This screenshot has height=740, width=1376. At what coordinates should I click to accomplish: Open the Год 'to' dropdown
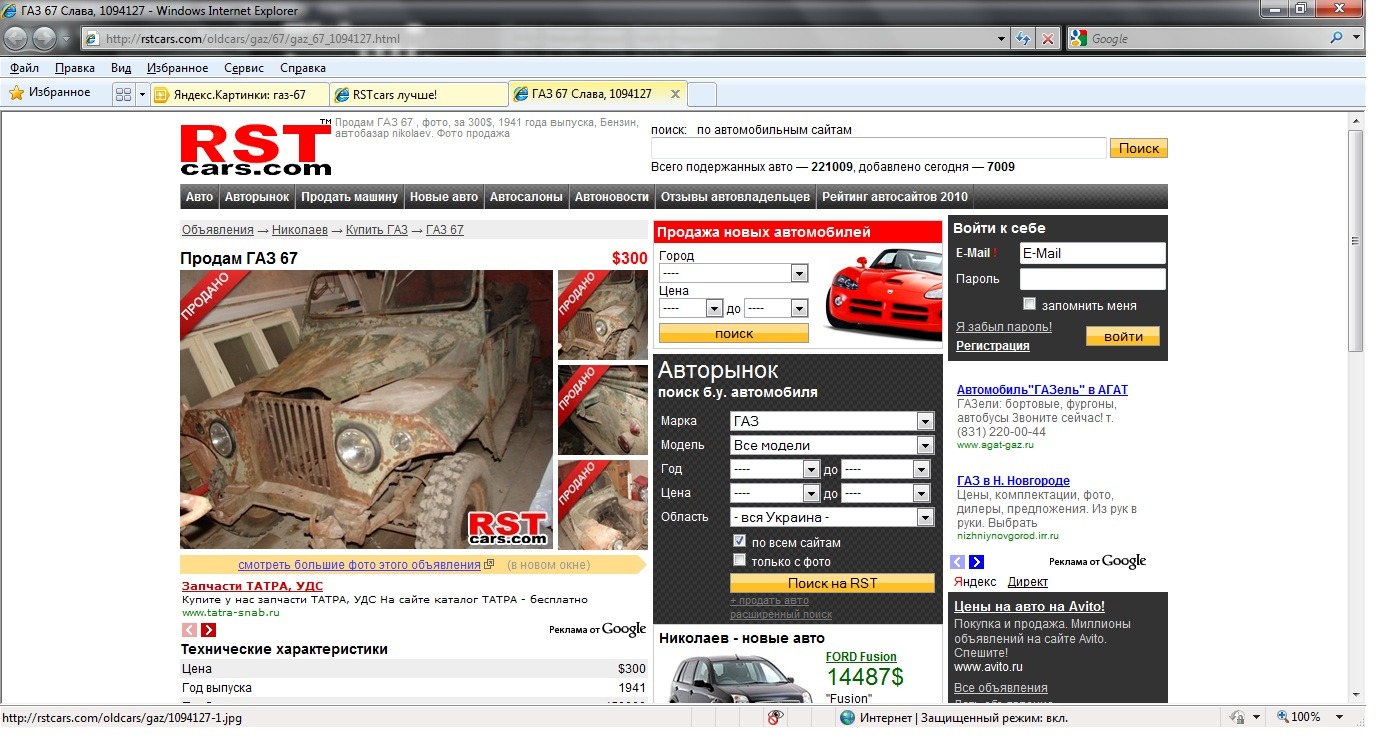886,469
